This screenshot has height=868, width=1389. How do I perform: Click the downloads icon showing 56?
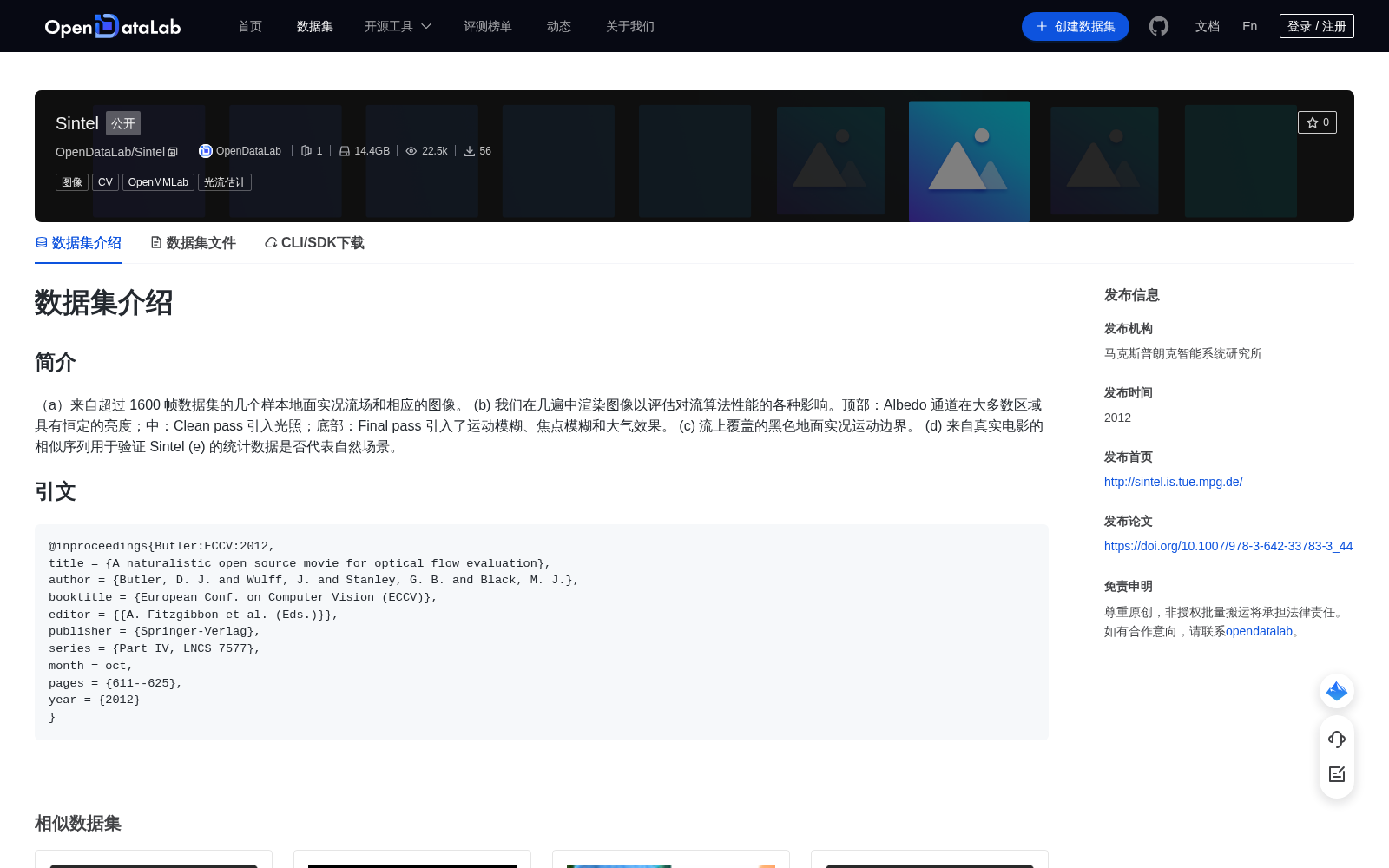pos(470,151)
